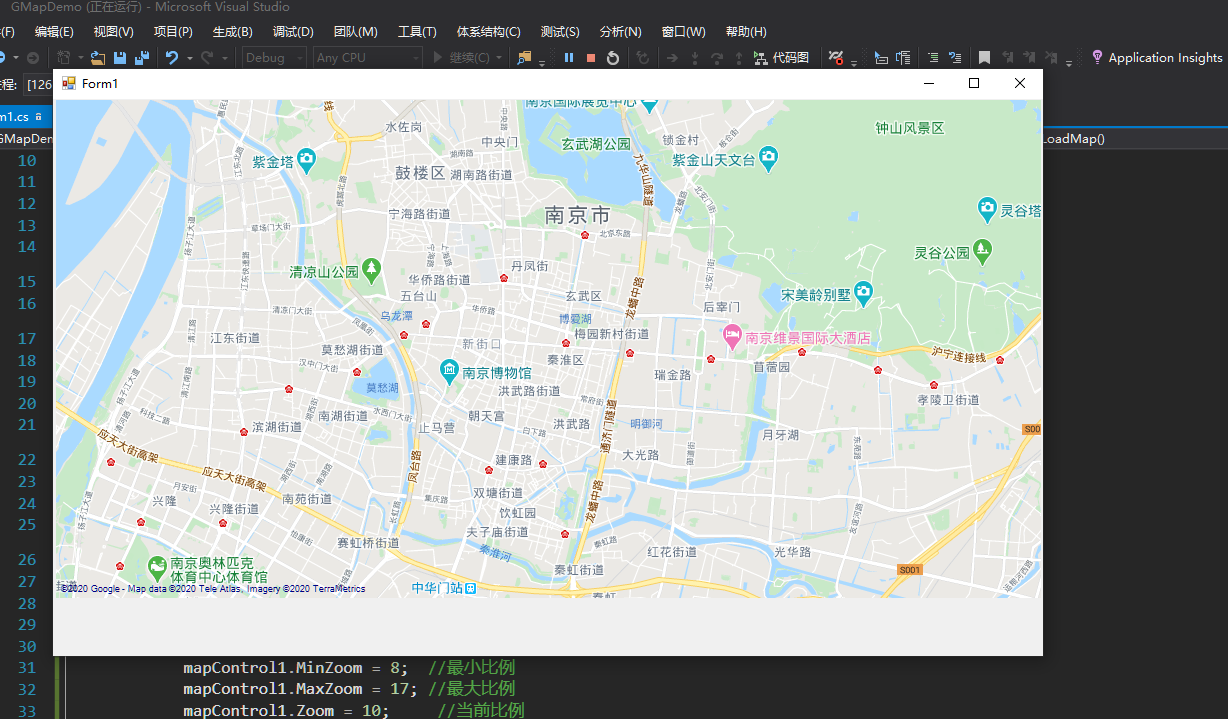This screenshot has width=1228, height=719.
Task: Save all files in the solution
Action: point(141,57)
